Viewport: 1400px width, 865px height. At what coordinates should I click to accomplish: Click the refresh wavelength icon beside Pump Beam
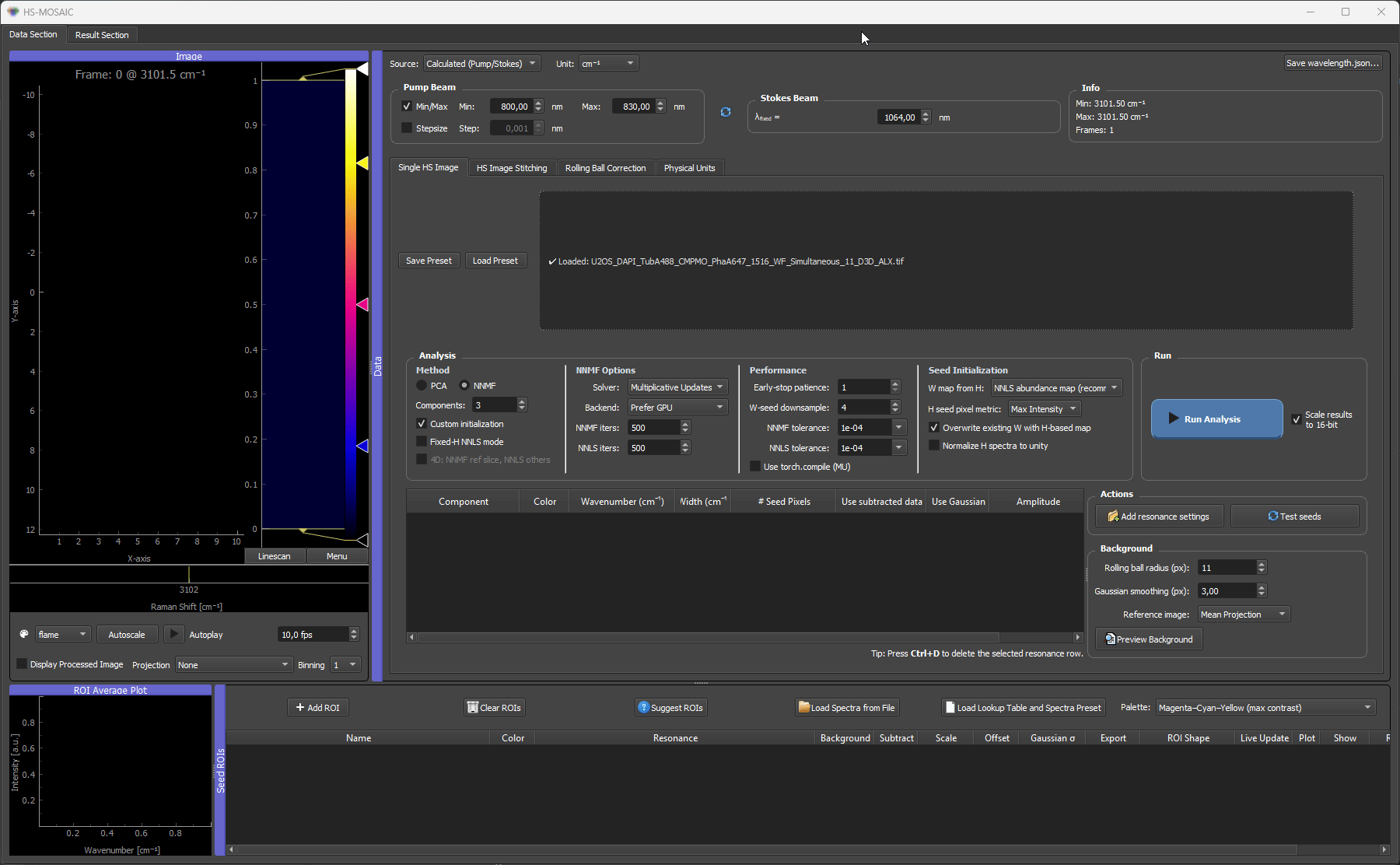(x=726, y=112)
